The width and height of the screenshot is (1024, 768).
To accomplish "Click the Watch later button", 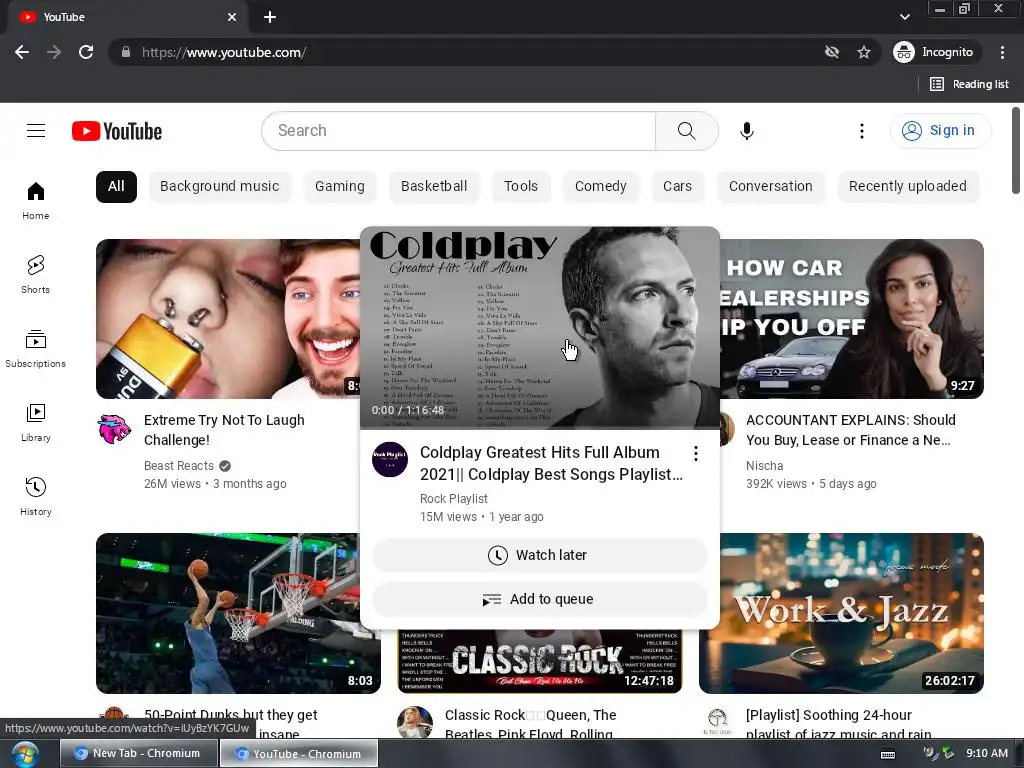I will point(539,555).
